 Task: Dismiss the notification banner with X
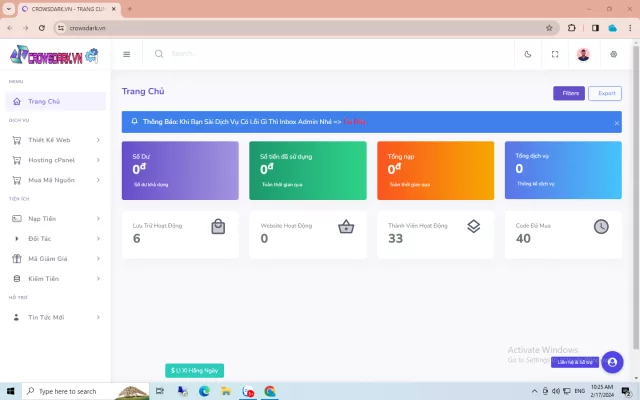point(616,123)
